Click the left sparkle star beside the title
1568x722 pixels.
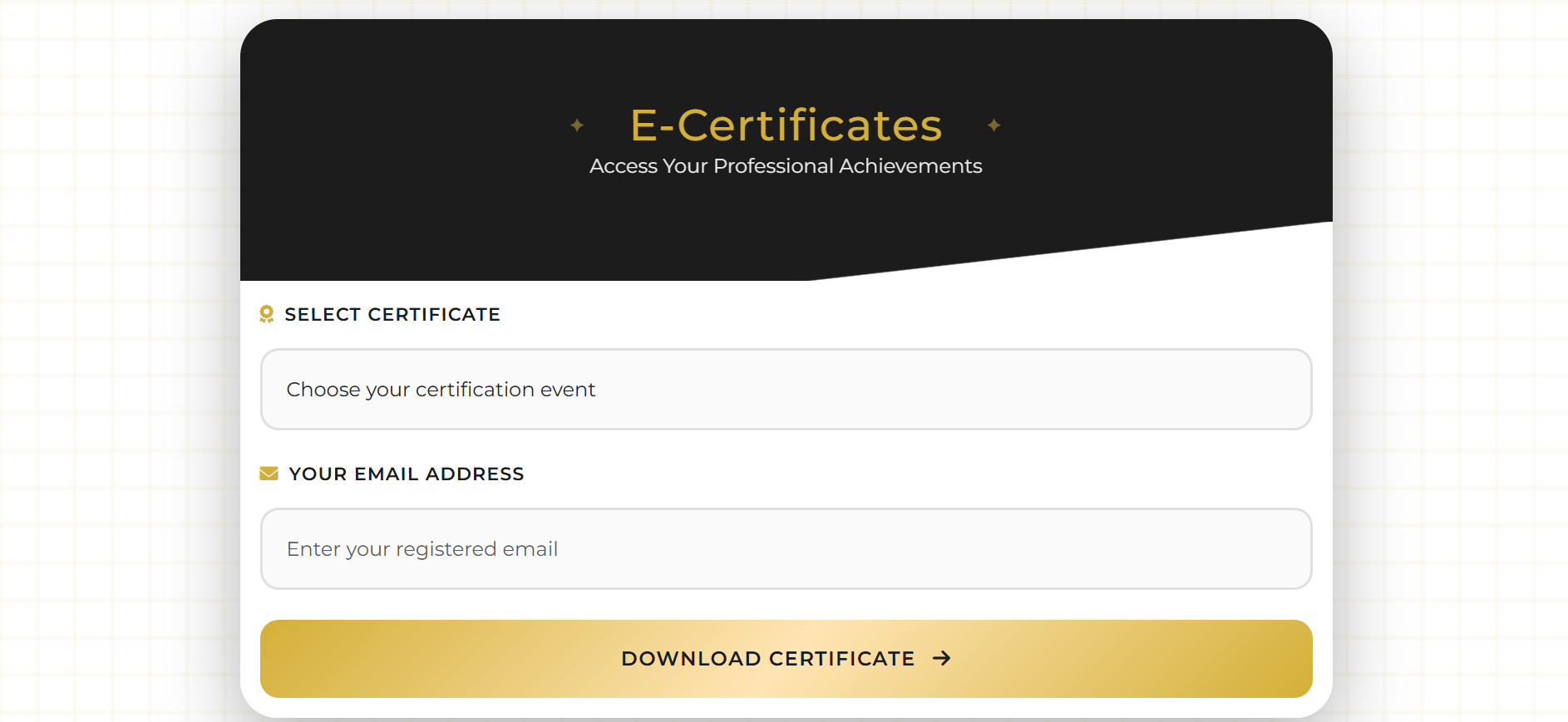[x=577, y=125]
